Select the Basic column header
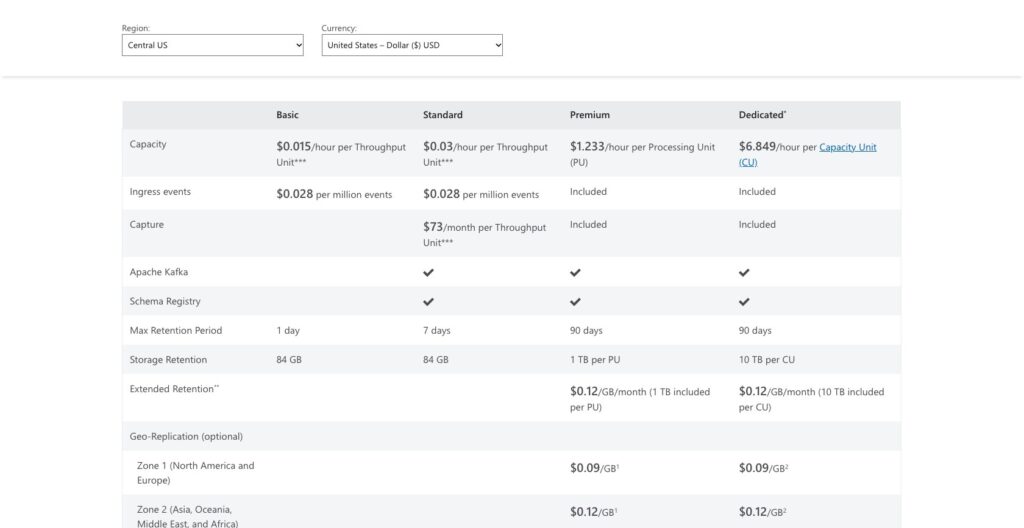The width and height of the screenshot is (1024, 528). pos(287,115)
